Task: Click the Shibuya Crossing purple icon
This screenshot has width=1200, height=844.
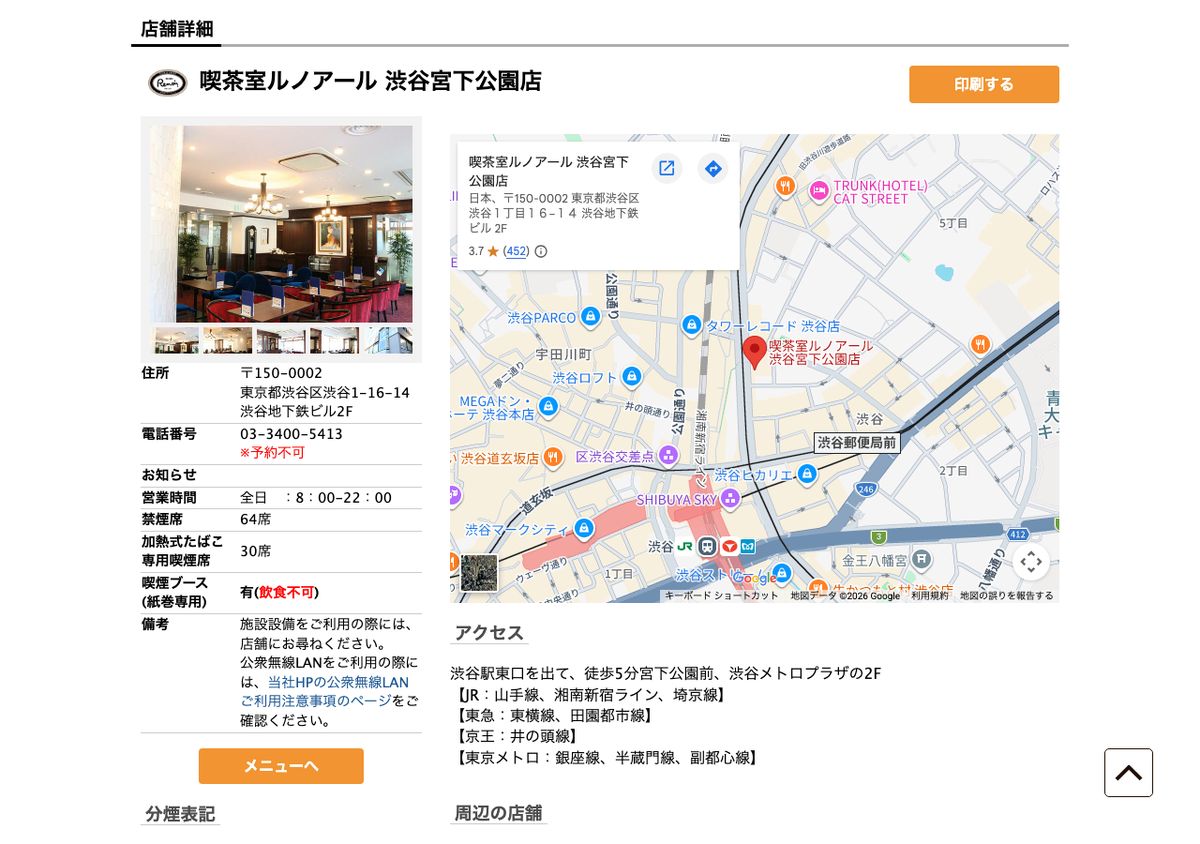Action: pyautogui.click(x=668, y=456)
